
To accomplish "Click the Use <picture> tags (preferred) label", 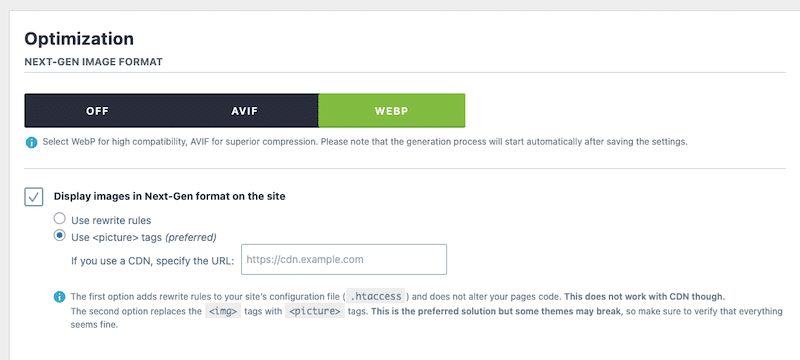I will coord(144,237).
